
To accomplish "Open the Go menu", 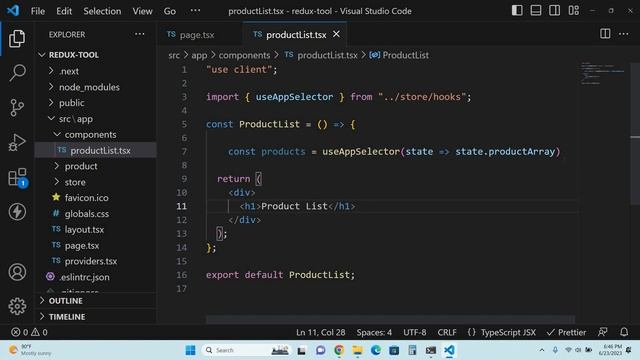I will (x=170, y=11).
